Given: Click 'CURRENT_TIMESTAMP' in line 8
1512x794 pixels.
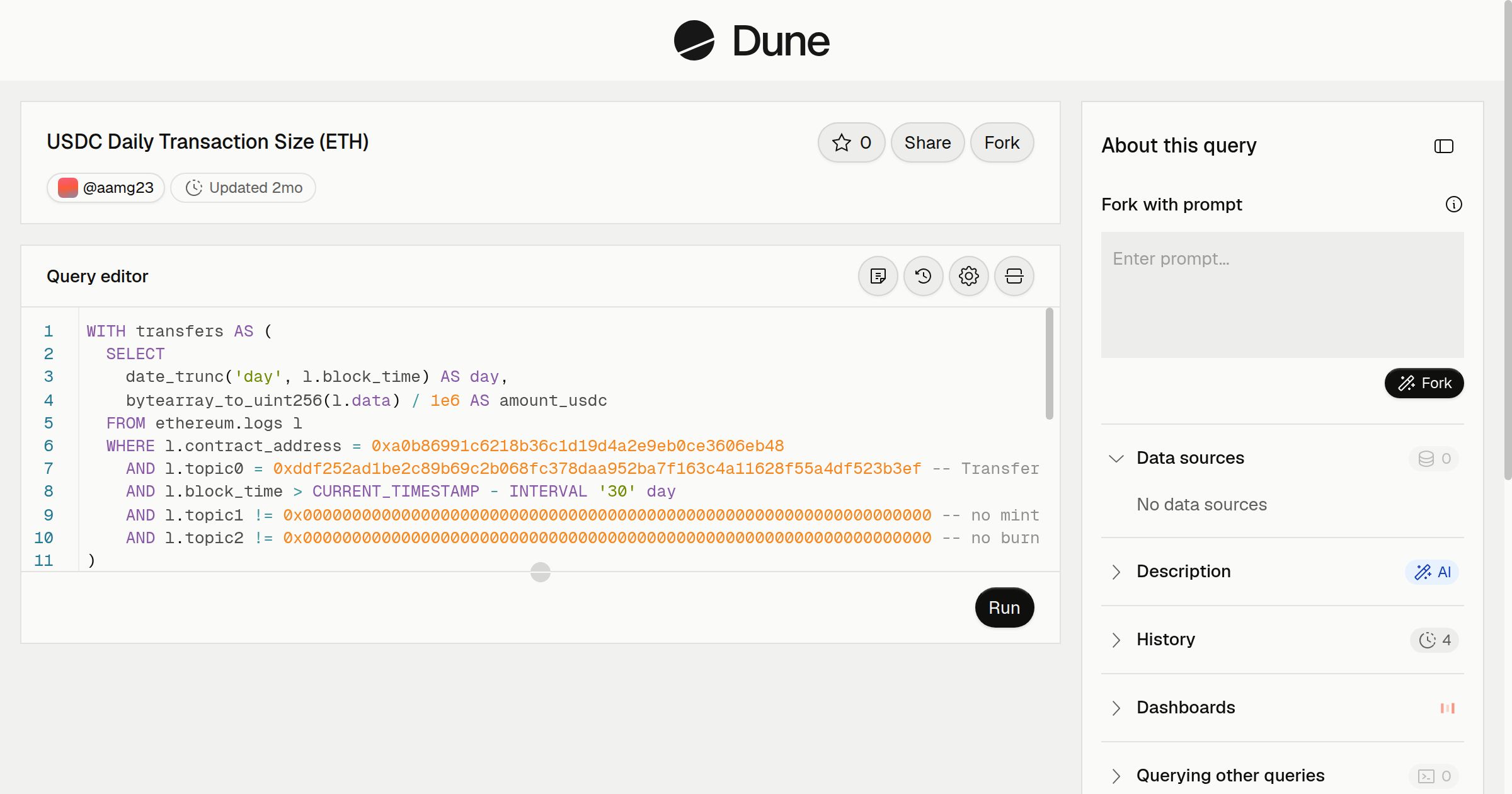Looking at the screenshot, I should (x=396, y=491).
